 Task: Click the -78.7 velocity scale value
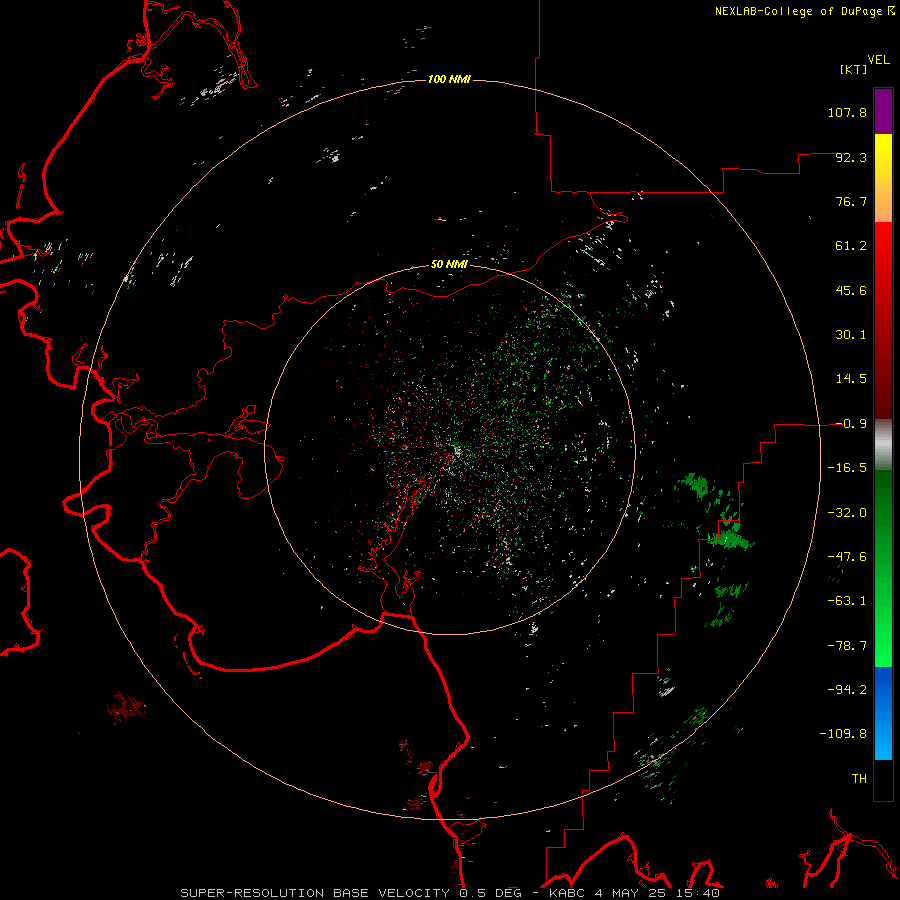(847, 646)
